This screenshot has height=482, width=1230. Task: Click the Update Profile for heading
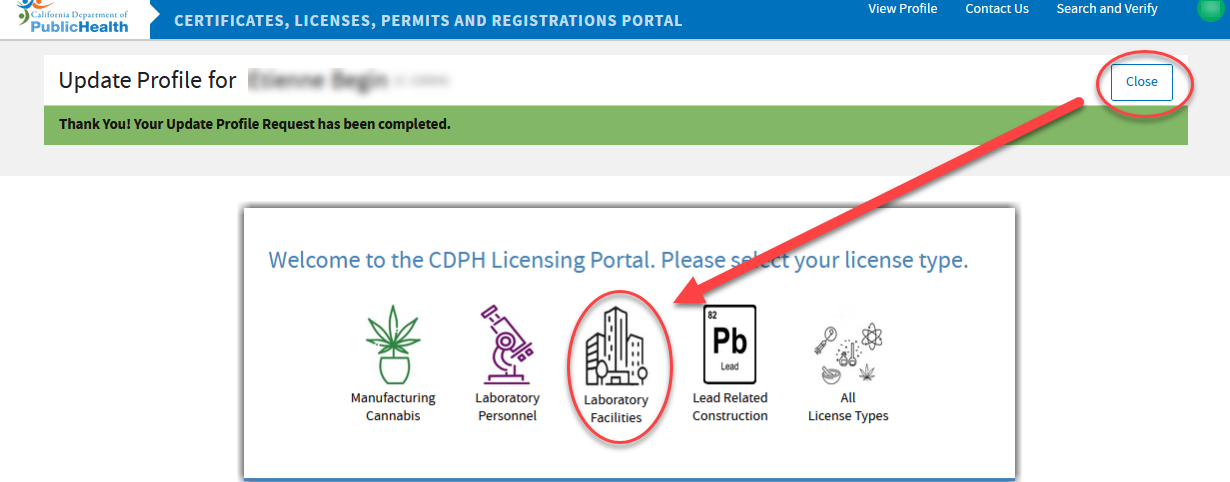coord(147,81)
